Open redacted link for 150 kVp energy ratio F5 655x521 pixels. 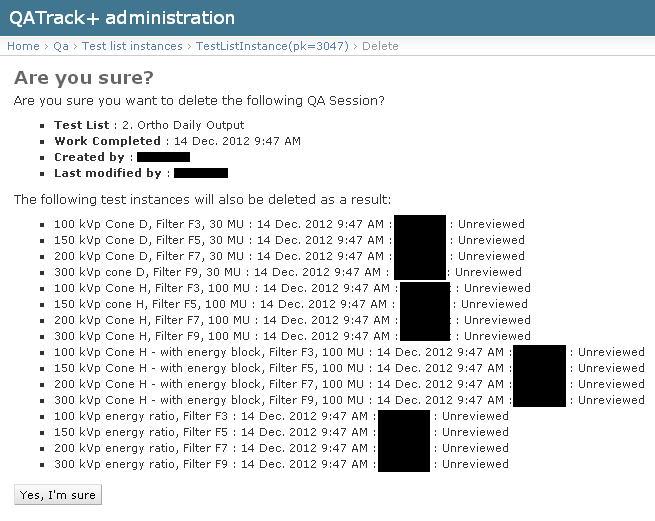point(404,432)
